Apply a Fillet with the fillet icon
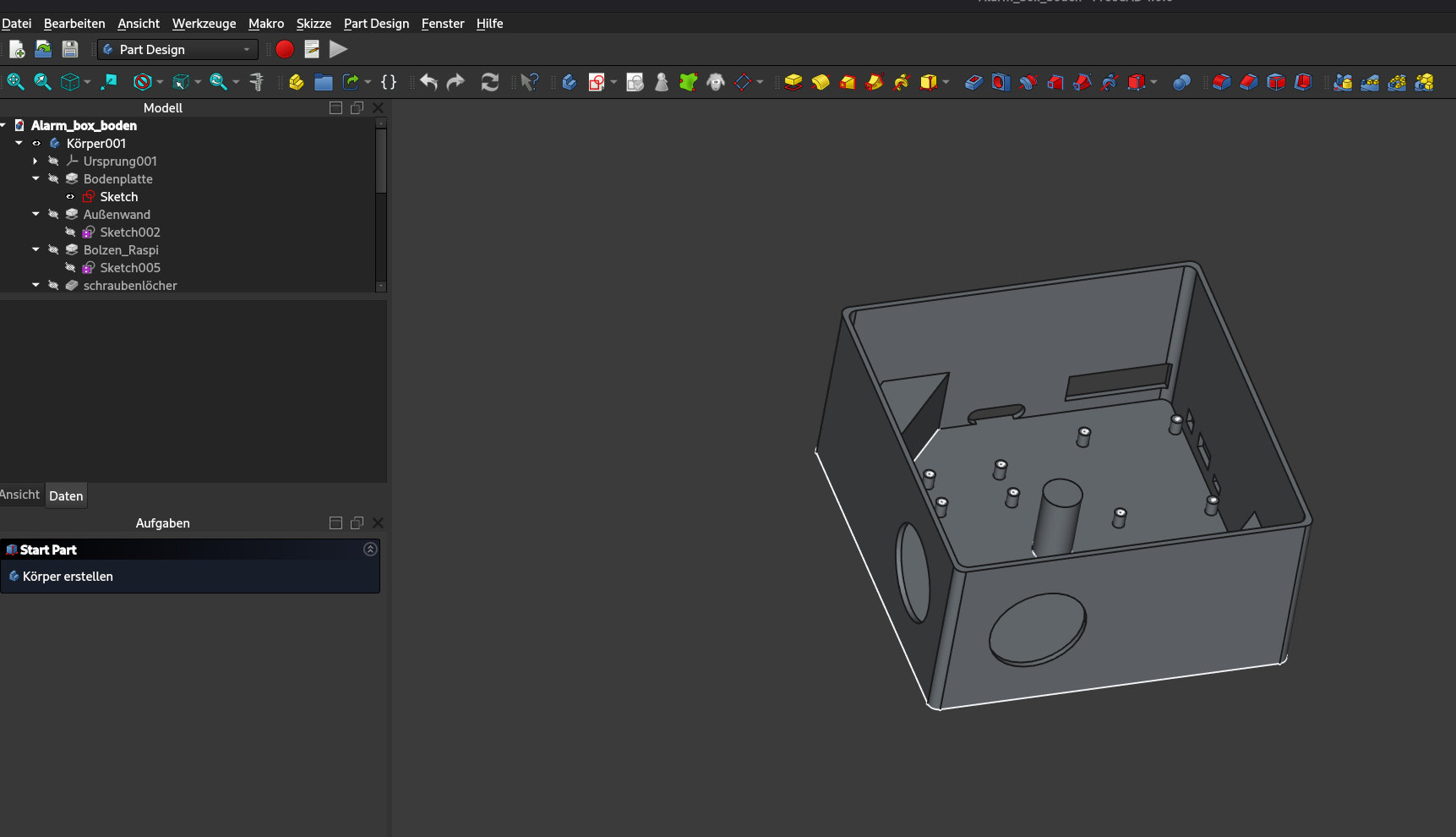 coord(1221,82)
